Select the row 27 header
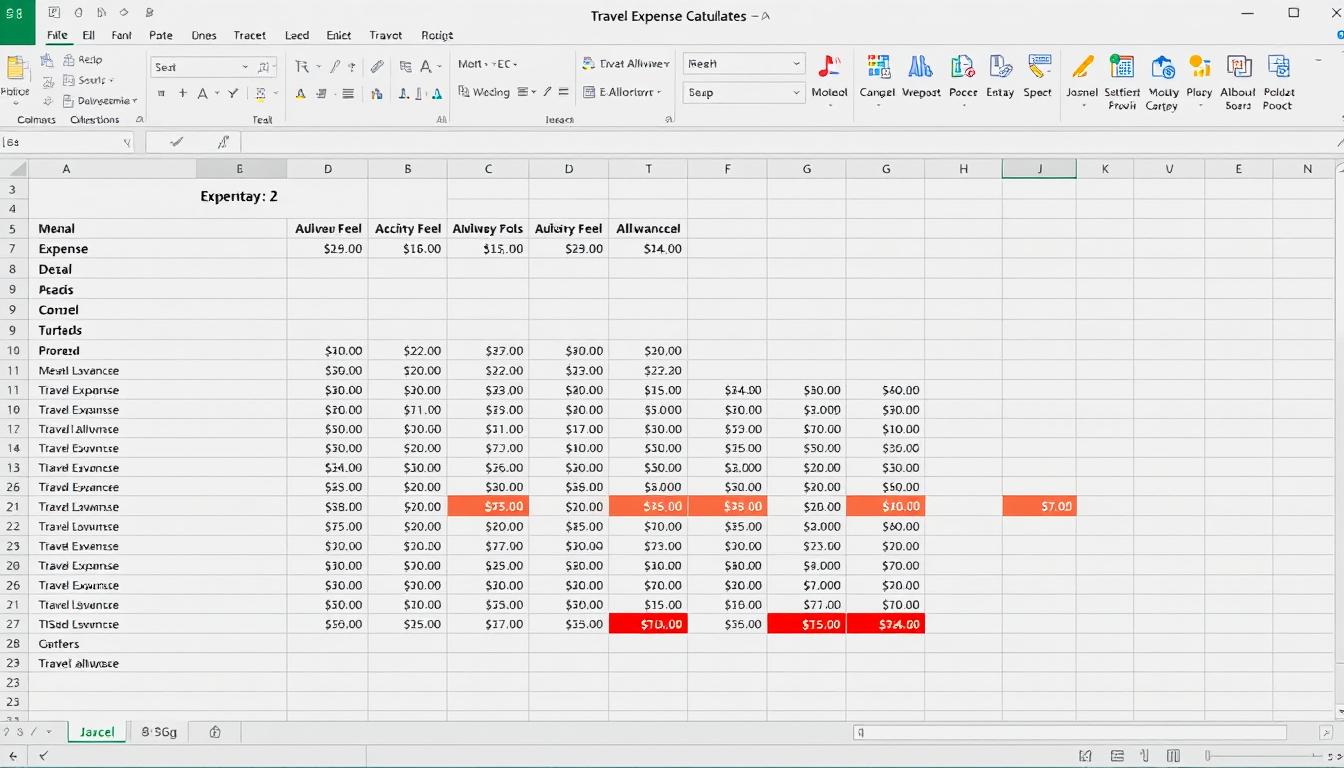 point(13,624)
